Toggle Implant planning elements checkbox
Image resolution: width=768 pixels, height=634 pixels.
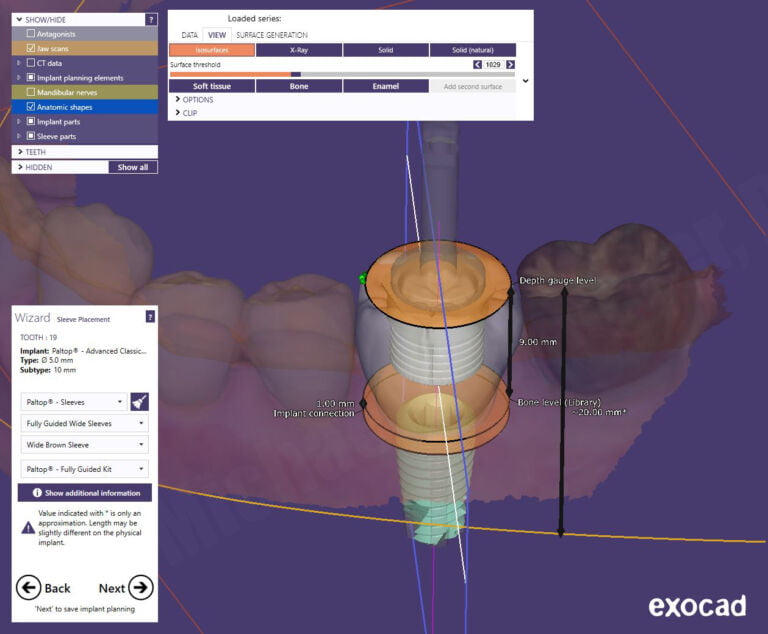pos(31,77)
